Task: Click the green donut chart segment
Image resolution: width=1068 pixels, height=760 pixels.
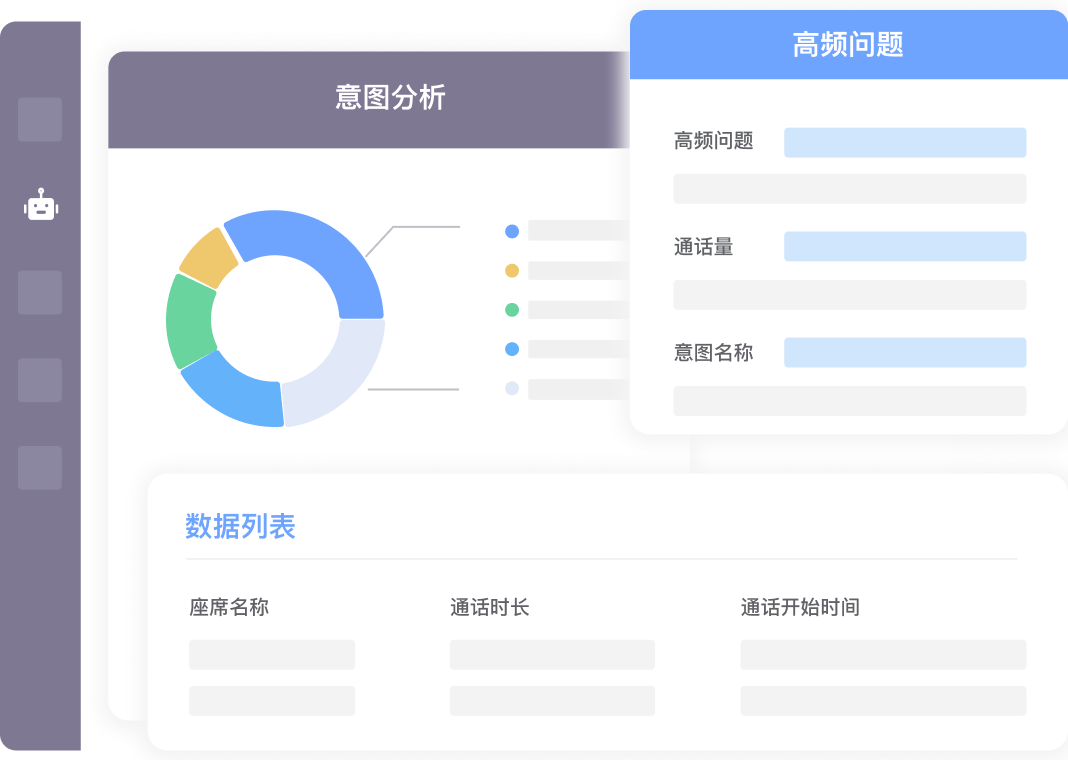Action: [x=189, y=321]
